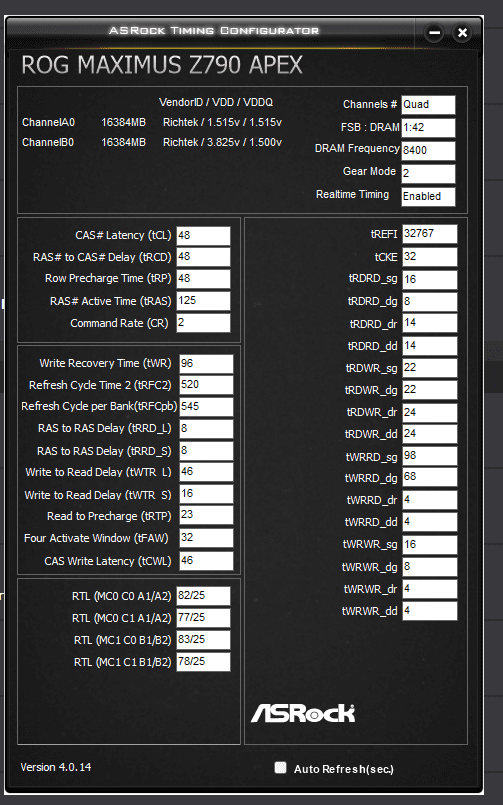Click the tWRRD_dd value field
Viewport: 503px width, 805px height.
coord(430,522)
